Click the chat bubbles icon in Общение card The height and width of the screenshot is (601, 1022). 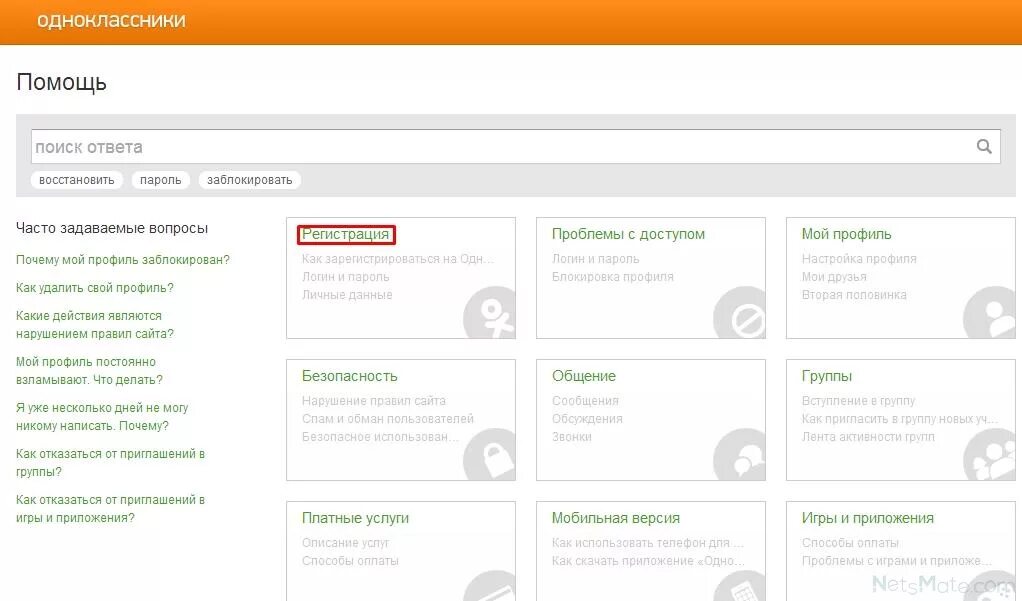point(740,454)
